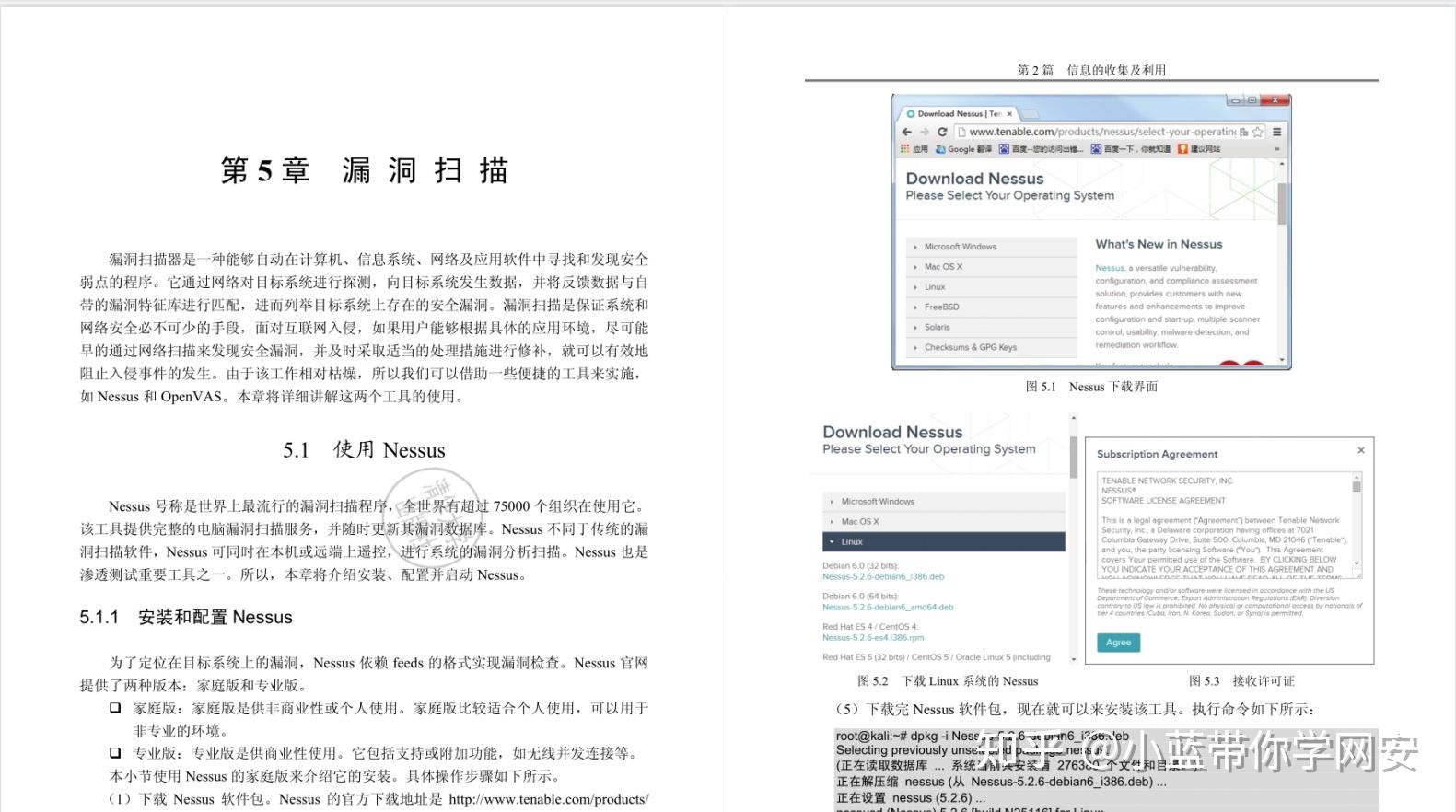
Task: Open the 应用 apps bookmark icon
Action: point(915,149)
